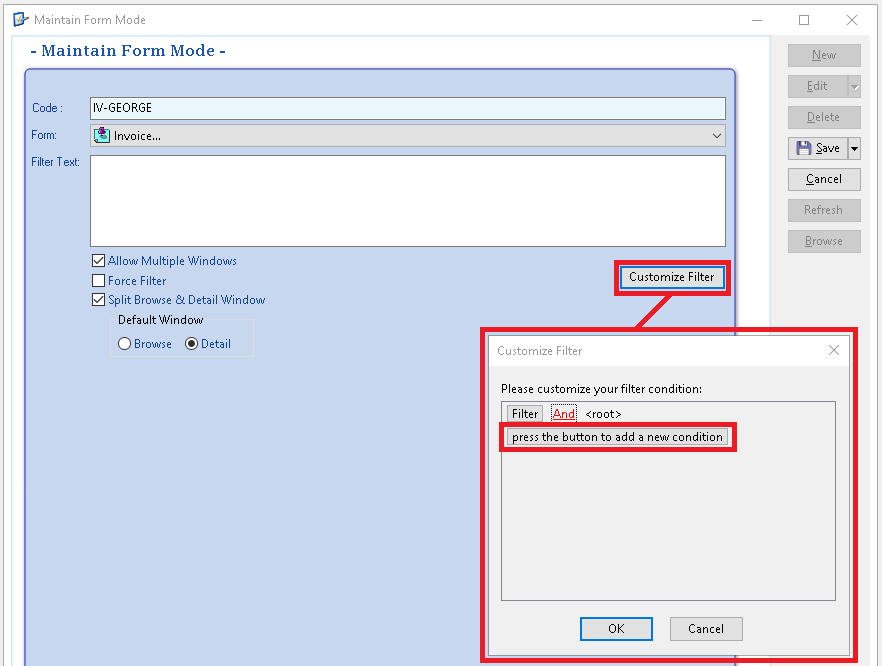Viewport: 882px width, 666px height.
Task: Maximize the Maintain Form Mode window
Action: click(804, 19)
